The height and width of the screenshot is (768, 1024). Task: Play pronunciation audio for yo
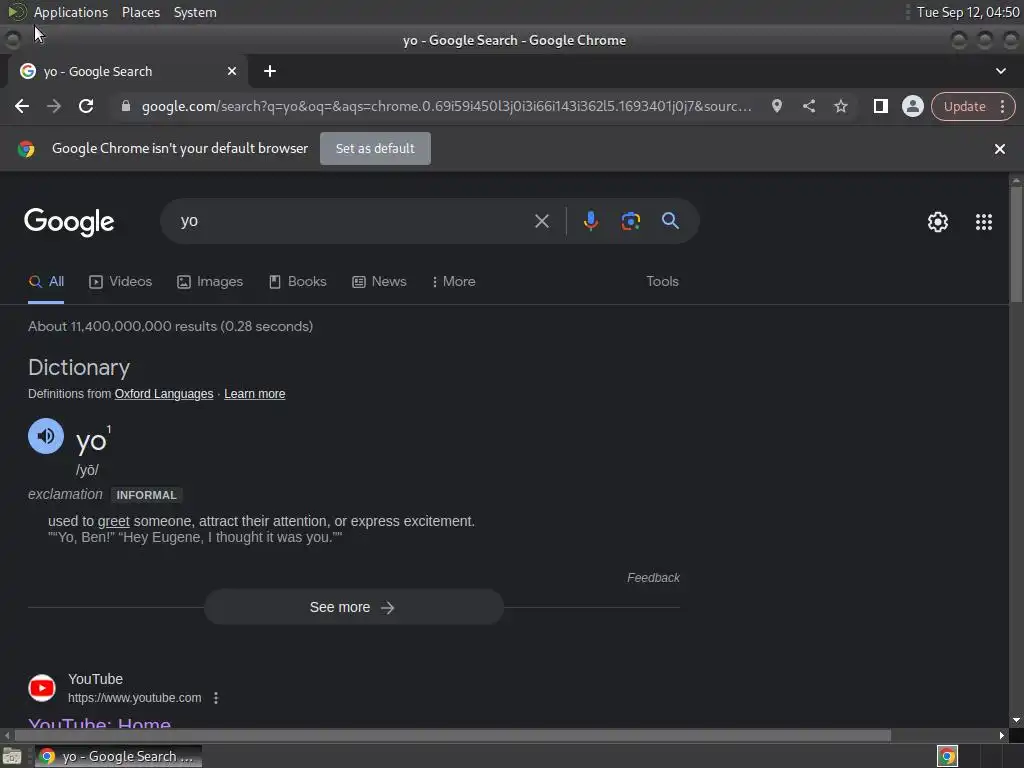[x=46, y=436]
